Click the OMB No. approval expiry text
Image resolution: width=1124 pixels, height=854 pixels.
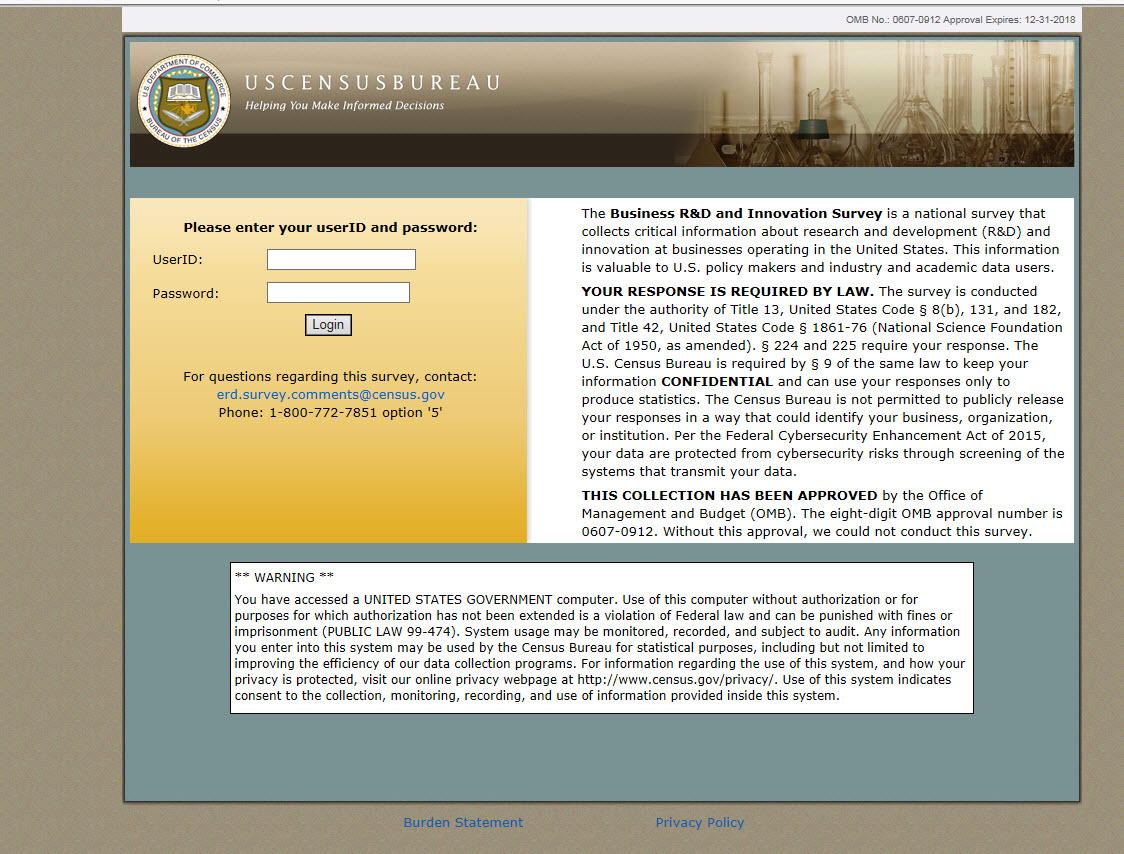tap(961, 19)
